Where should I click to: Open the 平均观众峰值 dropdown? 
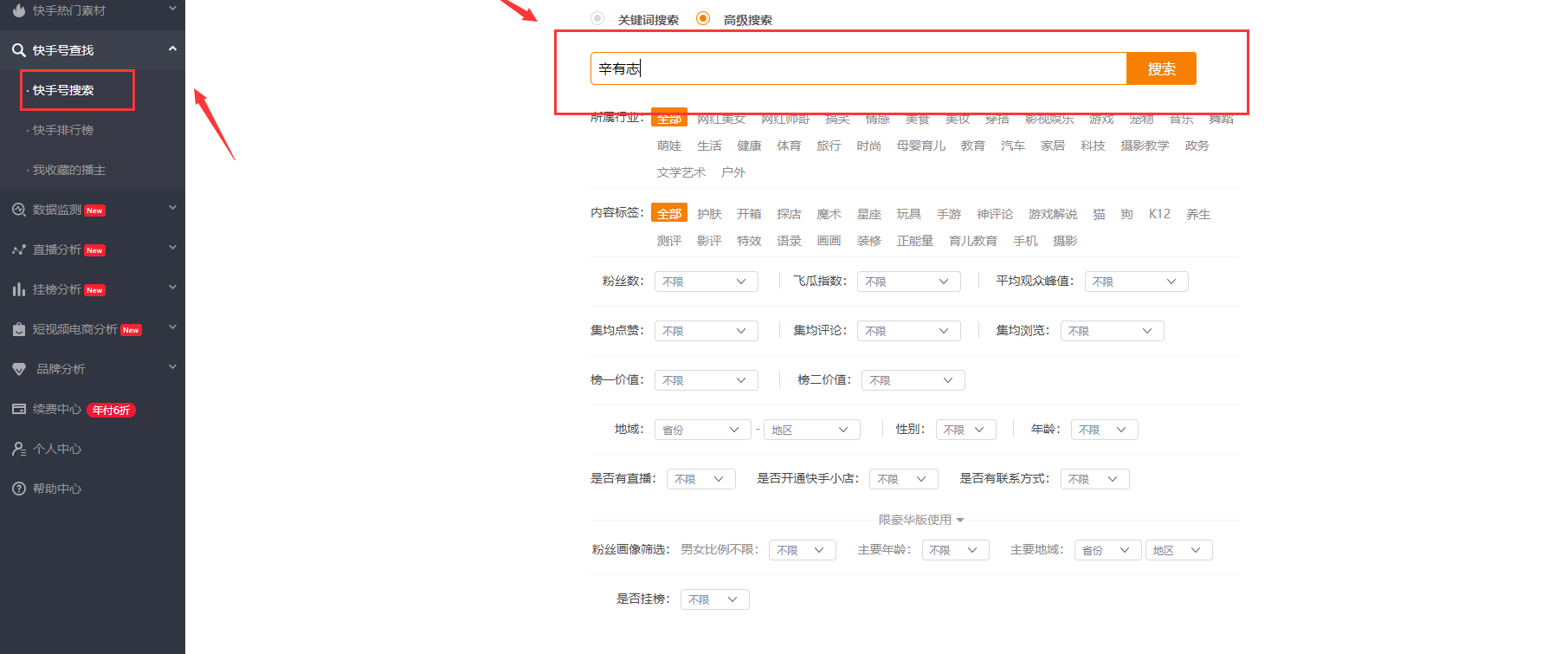1136,282
